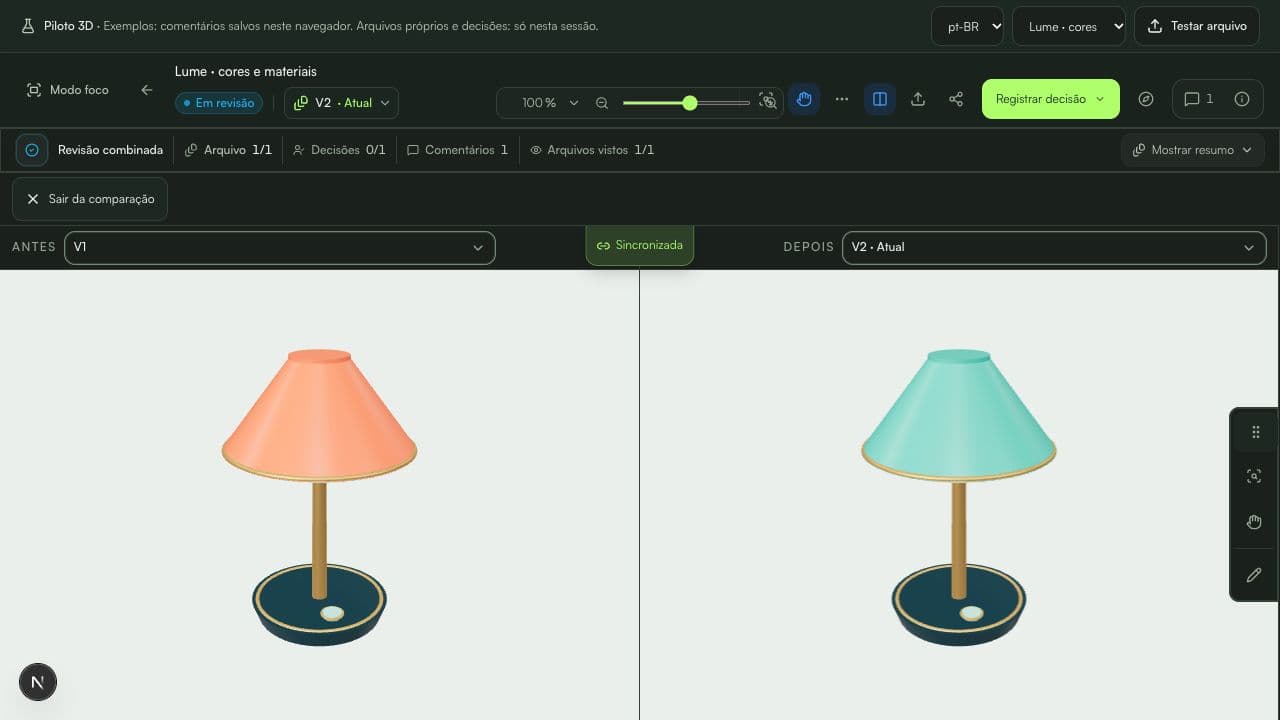This screenshot has height=720, width=1280.
Task: Click the teal lampshade in the V2 view
Action: tap(958, 415)
